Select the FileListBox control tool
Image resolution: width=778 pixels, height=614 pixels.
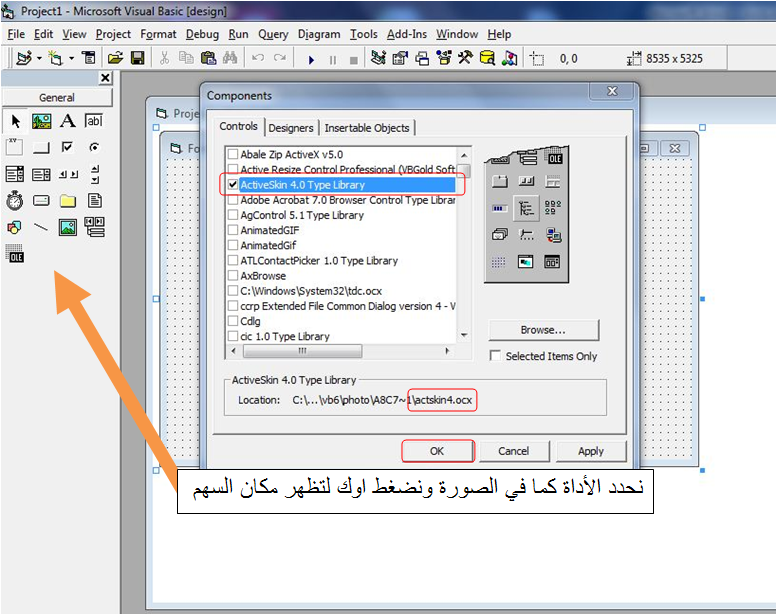tap(95, 201)
